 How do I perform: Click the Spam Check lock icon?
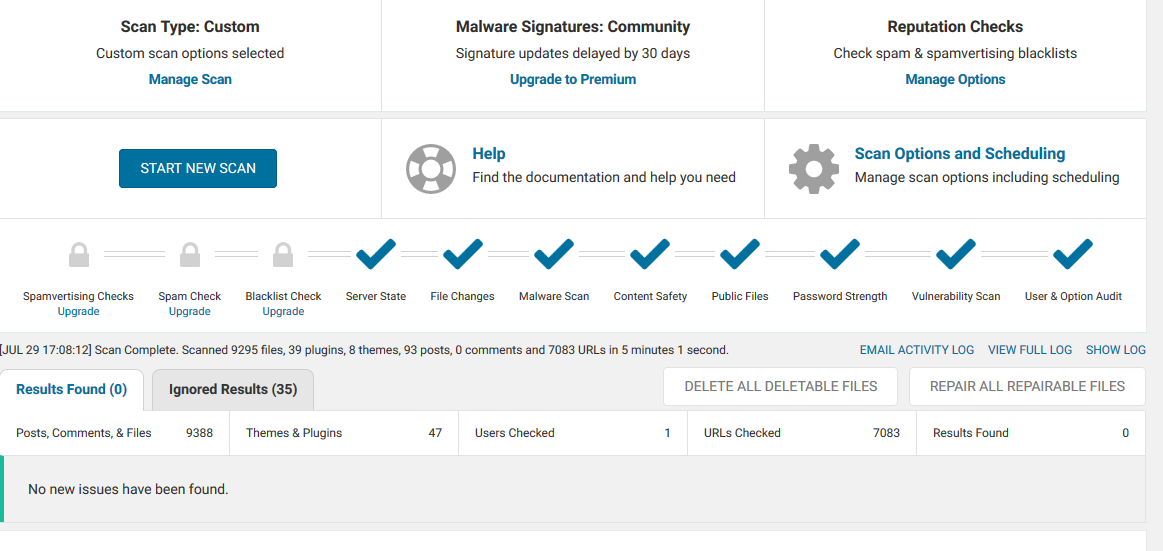[190, 255]
